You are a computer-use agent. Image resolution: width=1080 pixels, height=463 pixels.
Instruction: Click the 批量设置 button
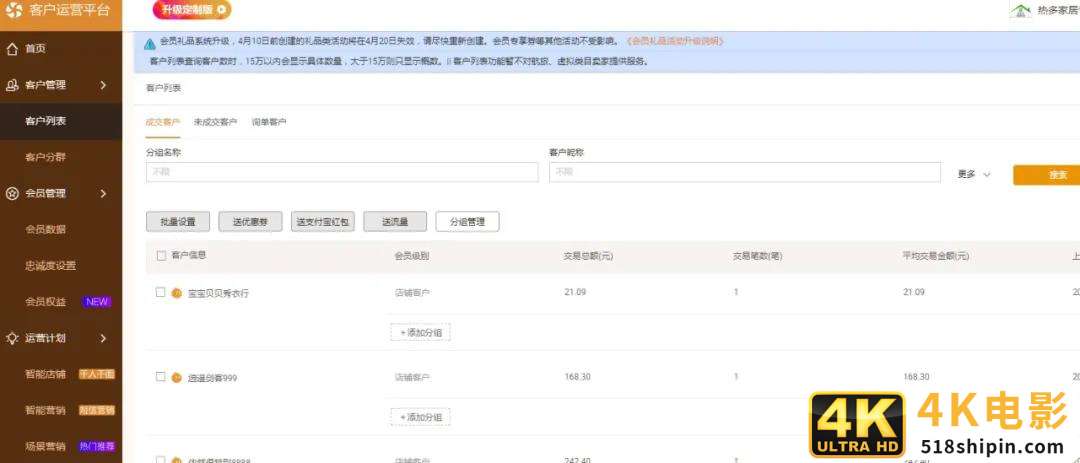click(178, 222)
